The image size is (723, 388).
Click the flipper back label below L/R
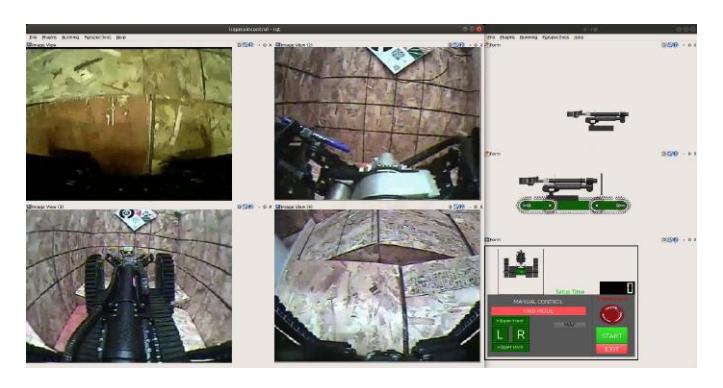click(x=510, y=347)
